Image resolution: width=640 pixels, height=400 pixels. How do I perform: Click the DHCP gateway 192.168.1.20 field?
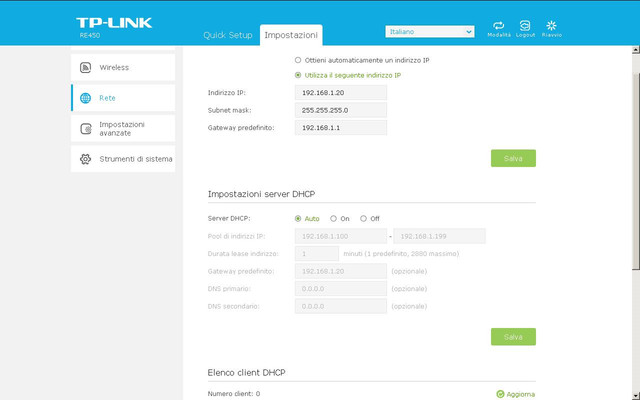pyautogui.click(x=341, y=271)
